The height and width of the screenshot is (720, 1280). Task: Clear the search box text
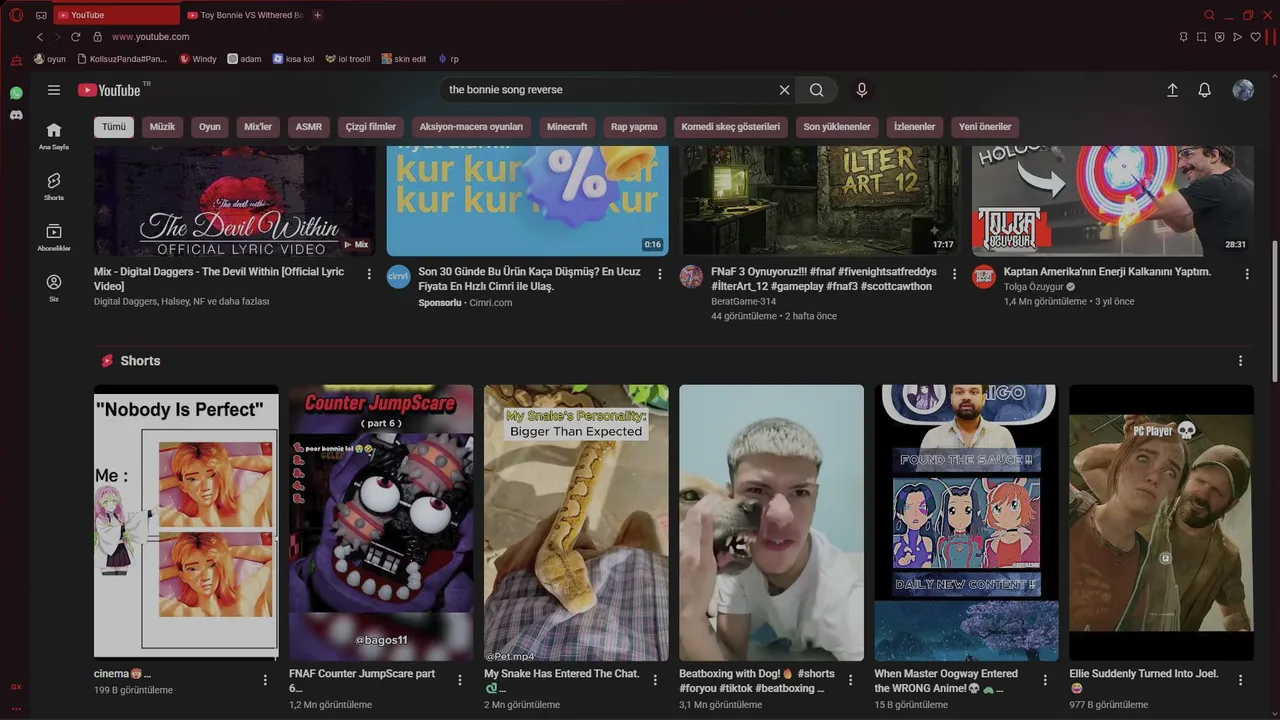[785, 90]
